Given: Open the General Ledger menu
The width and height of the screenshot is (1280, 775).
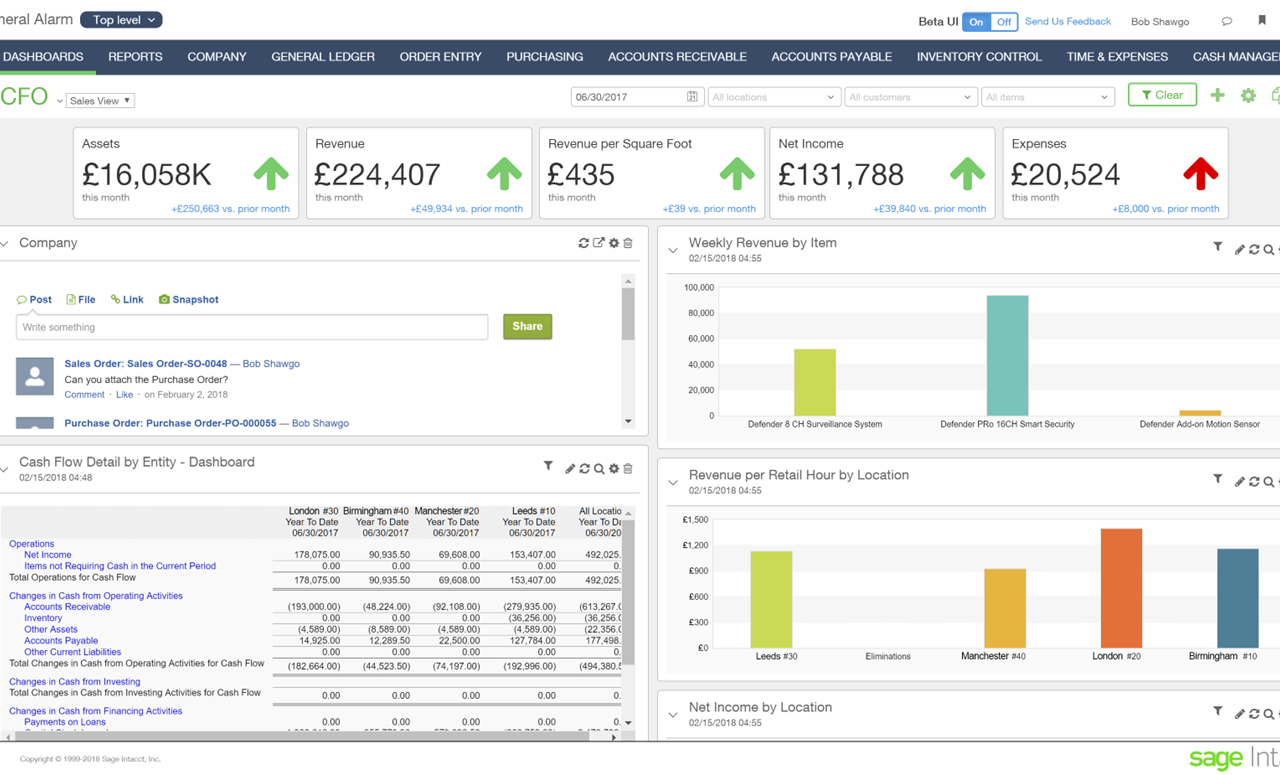Looking at the screenshot, I should pos(323,57).
